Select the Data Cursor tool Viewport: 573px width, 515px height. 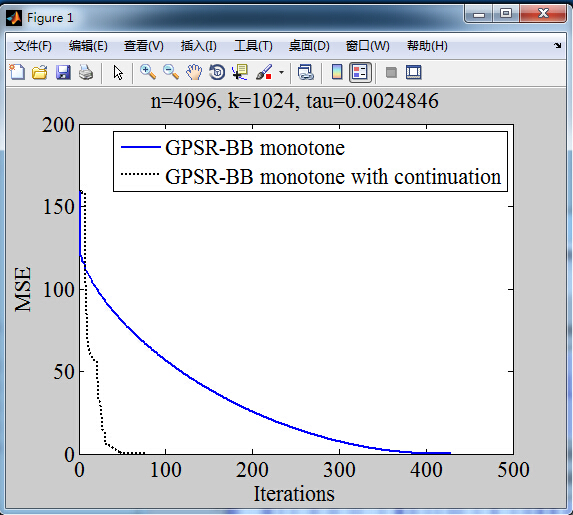point(240,72)
